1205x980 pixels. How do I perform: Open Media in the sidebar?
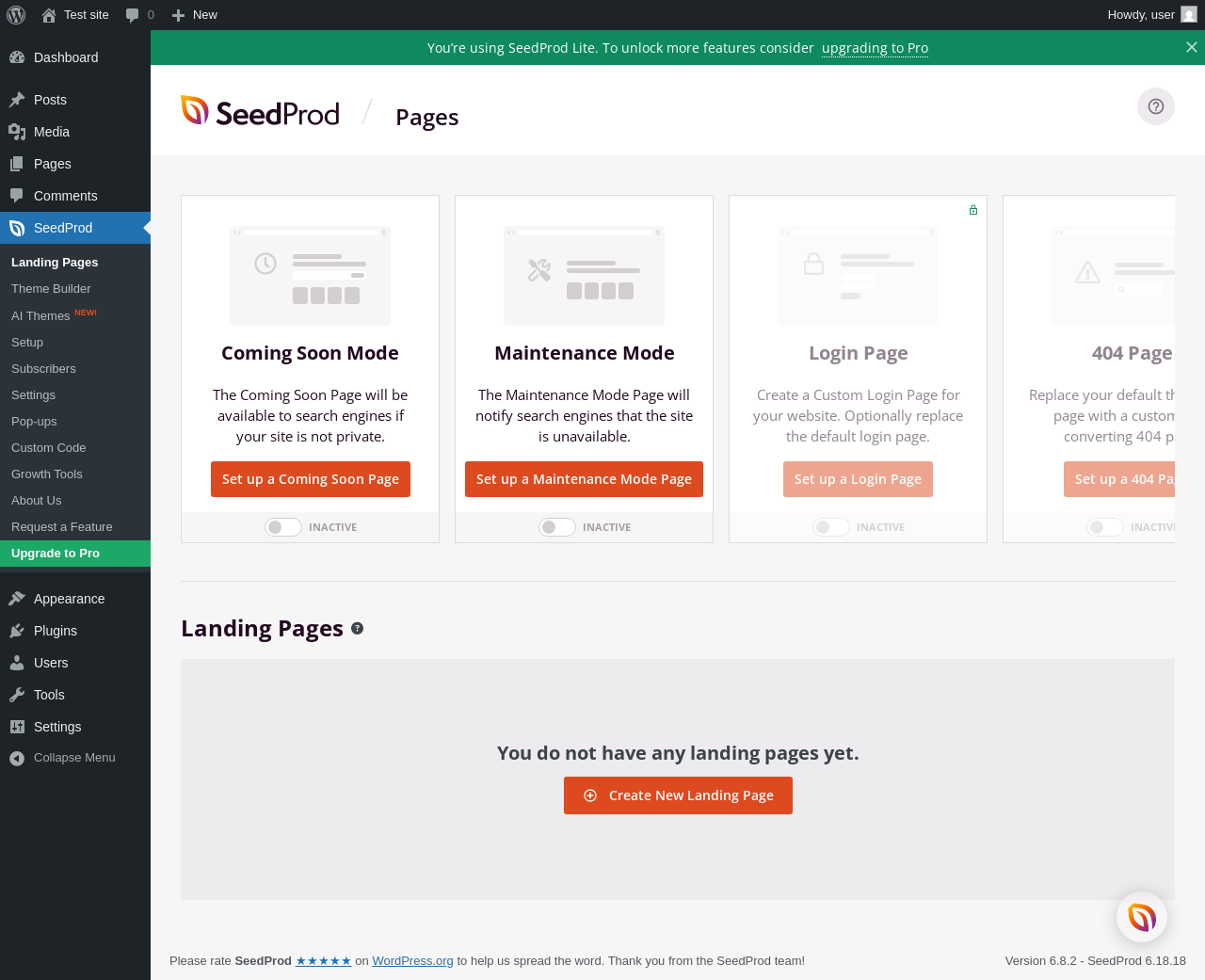coord(75,132)
